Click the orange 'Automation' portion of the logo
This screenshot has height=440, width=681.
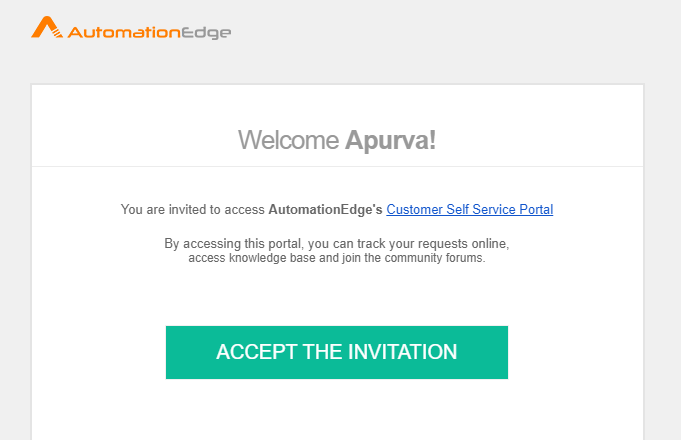pyautogui.click(x=124, y=33)
